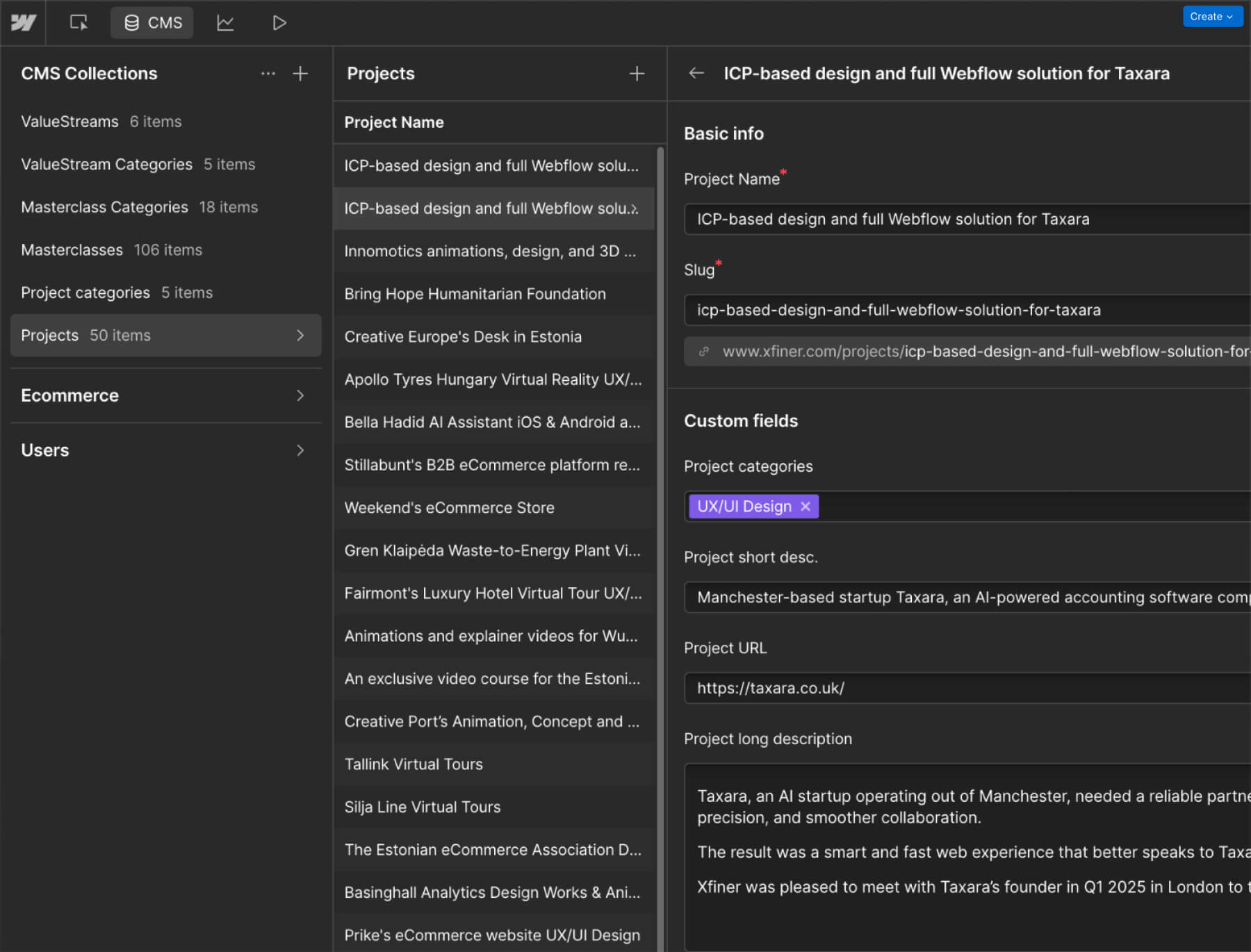Select Animations and explainer videos project
The width and height of the screenshot is (1251, 952).
click(x=493, y=636)
